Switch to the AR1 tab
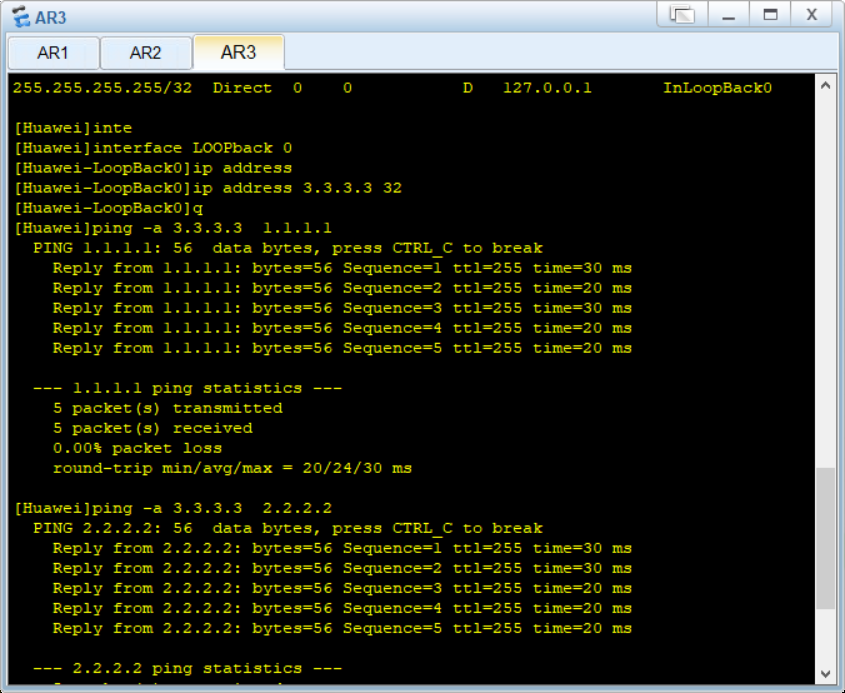This screenshot has width=845, height=693. pyautogui.click(x=53, y=53)
